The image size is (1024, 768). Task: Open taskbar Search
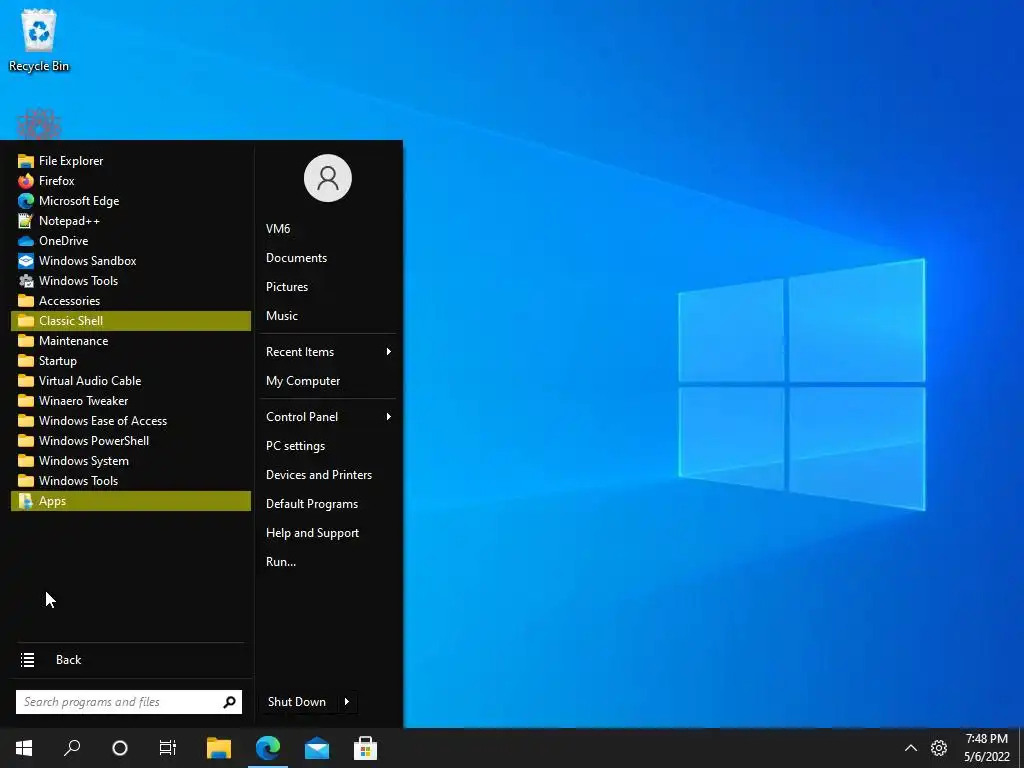click(x=72, y=748)
